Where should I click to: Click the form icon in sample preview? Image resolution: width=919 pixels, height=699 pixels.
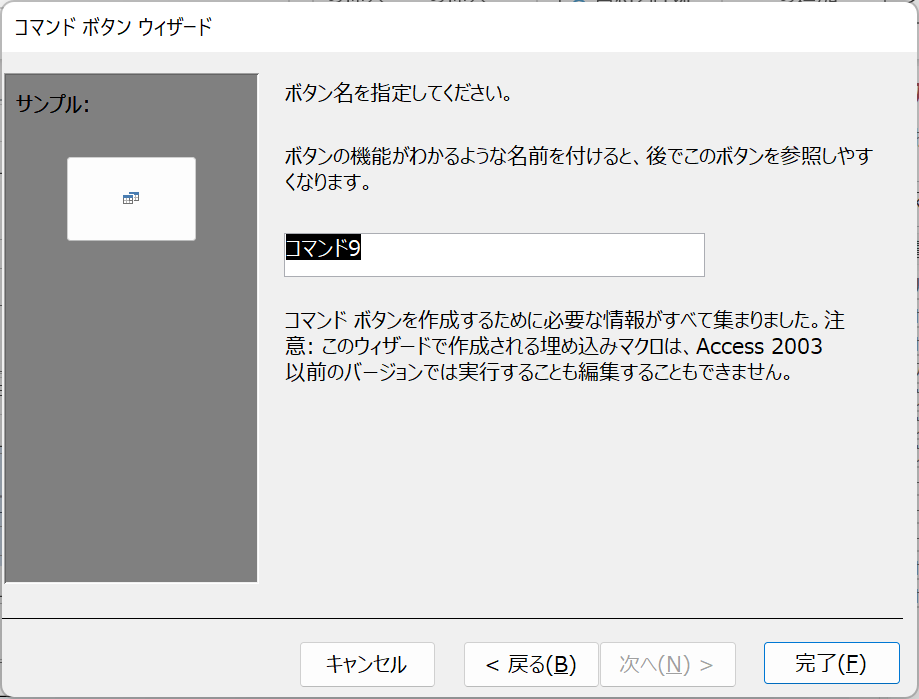coord(131,198)
